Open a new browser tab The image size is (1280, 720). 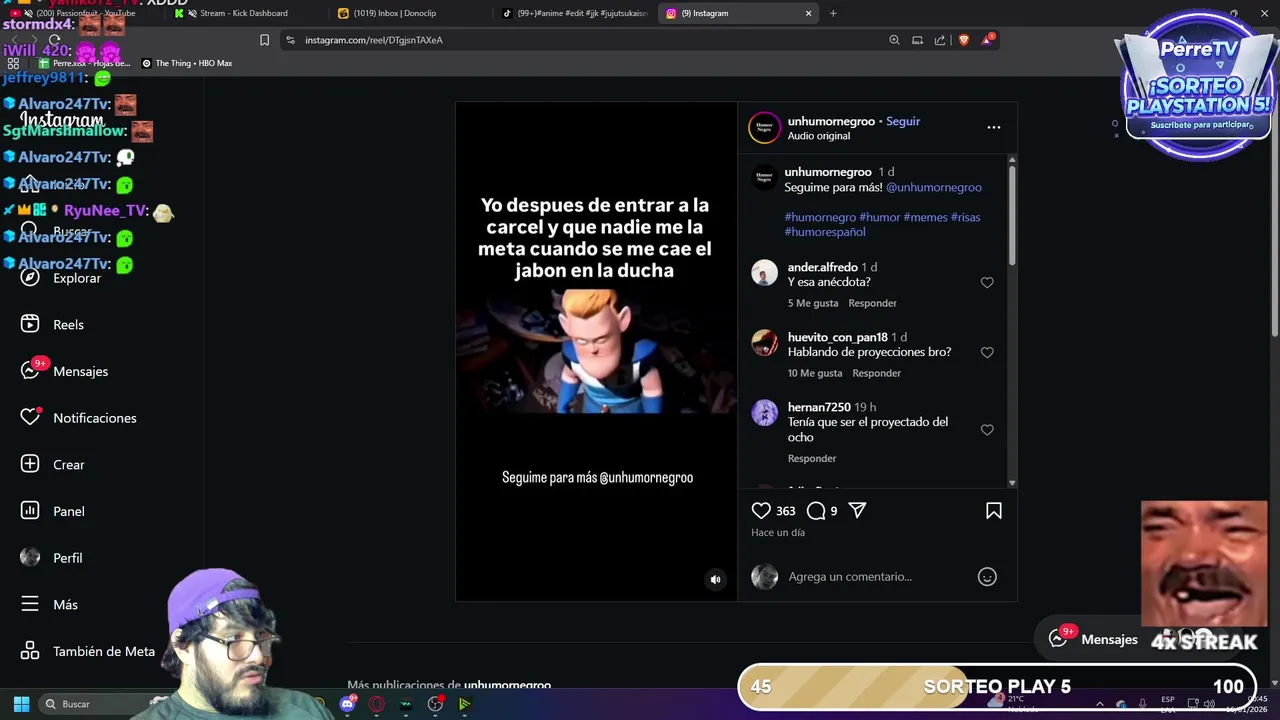point(833,13)
